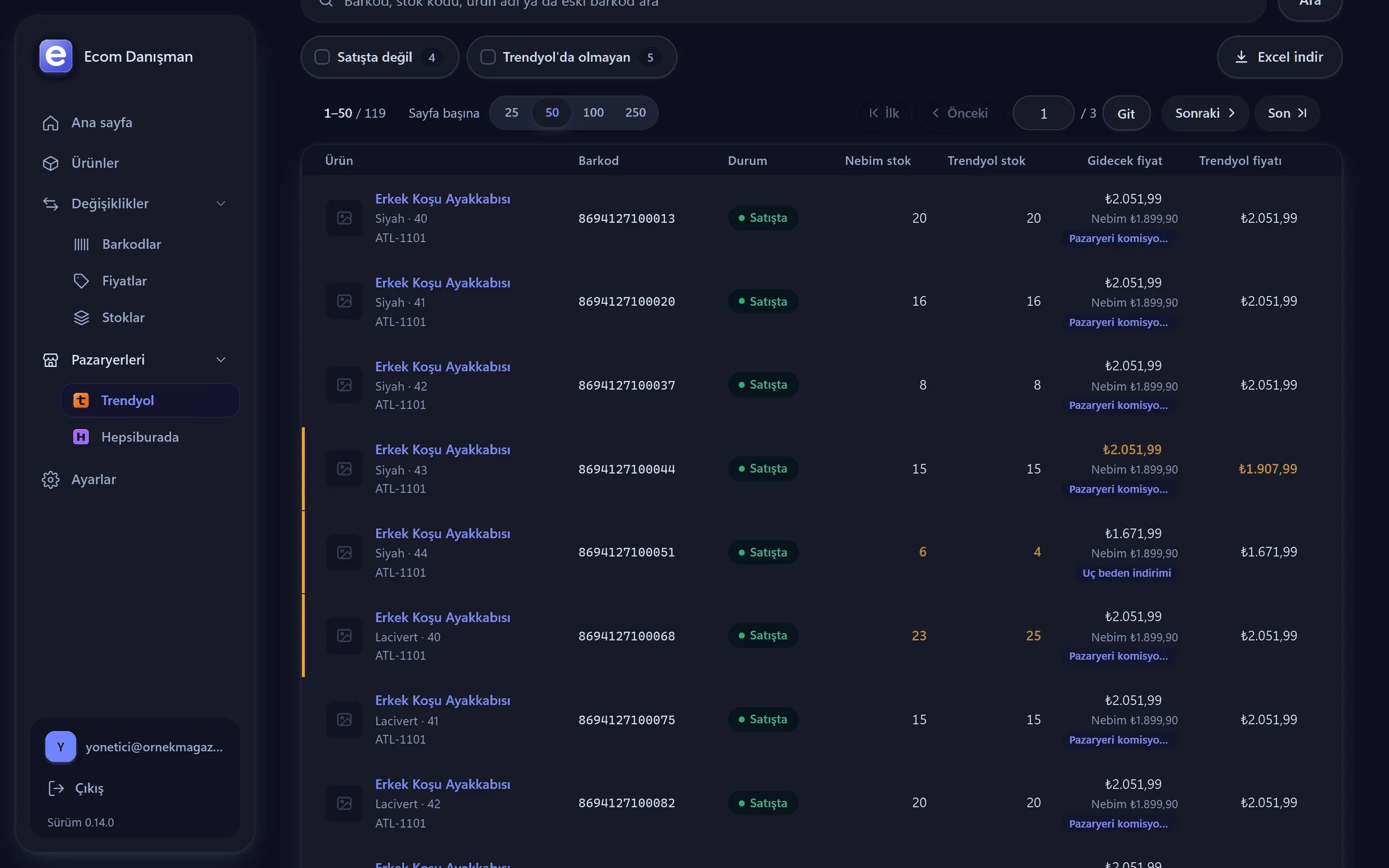Open Ana sayfa home icon
1389x868 pixels.
pos(51,123)
